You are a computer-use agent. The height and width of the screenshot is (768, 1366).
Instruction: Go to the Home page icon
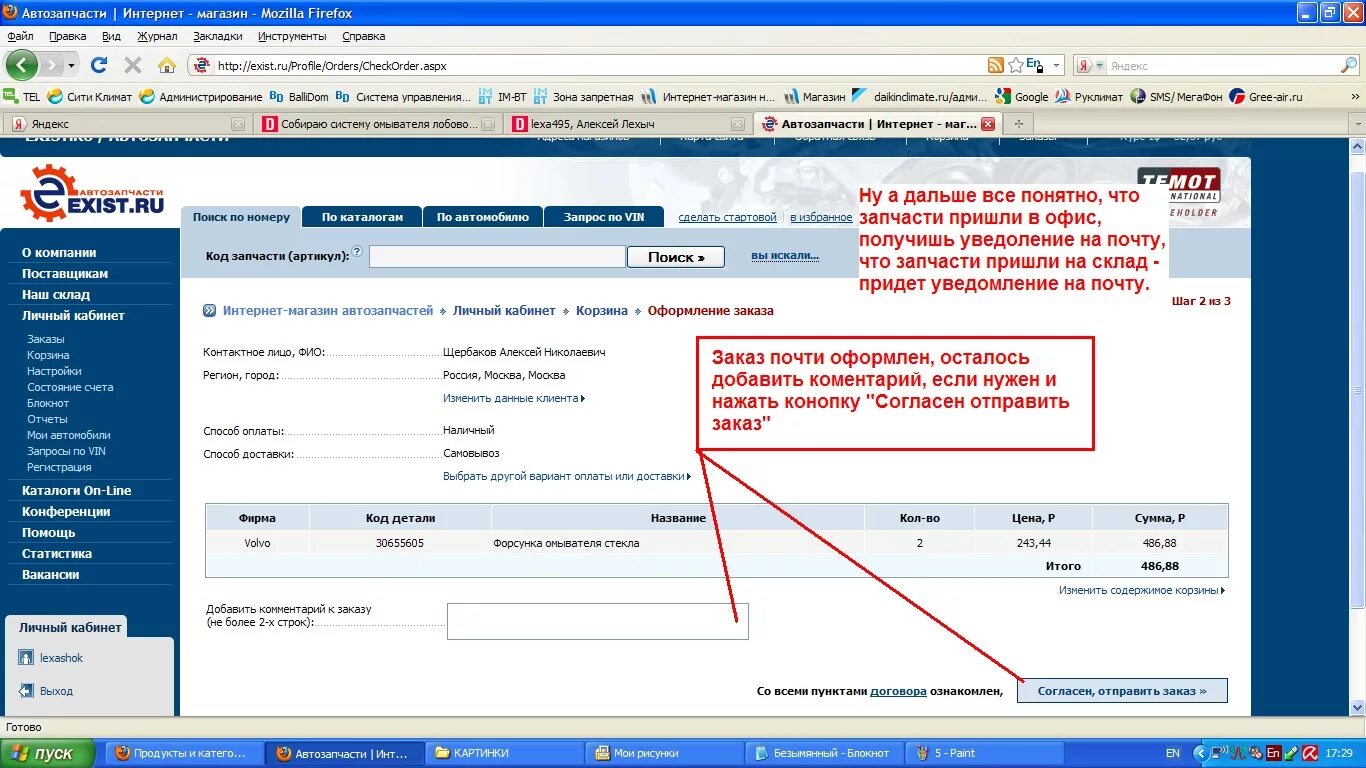167,65
